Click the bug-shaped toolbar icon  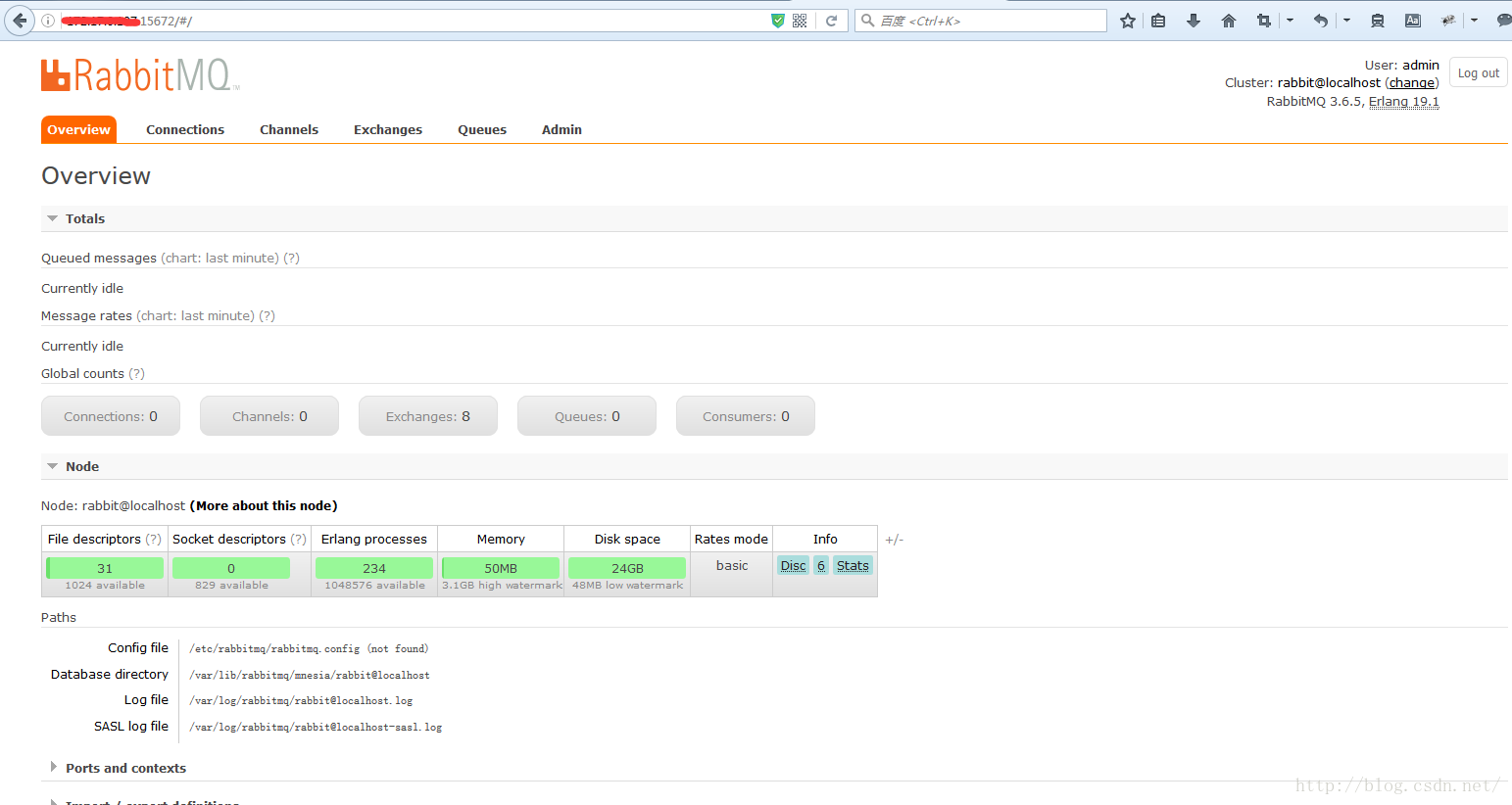(1448, 21)
